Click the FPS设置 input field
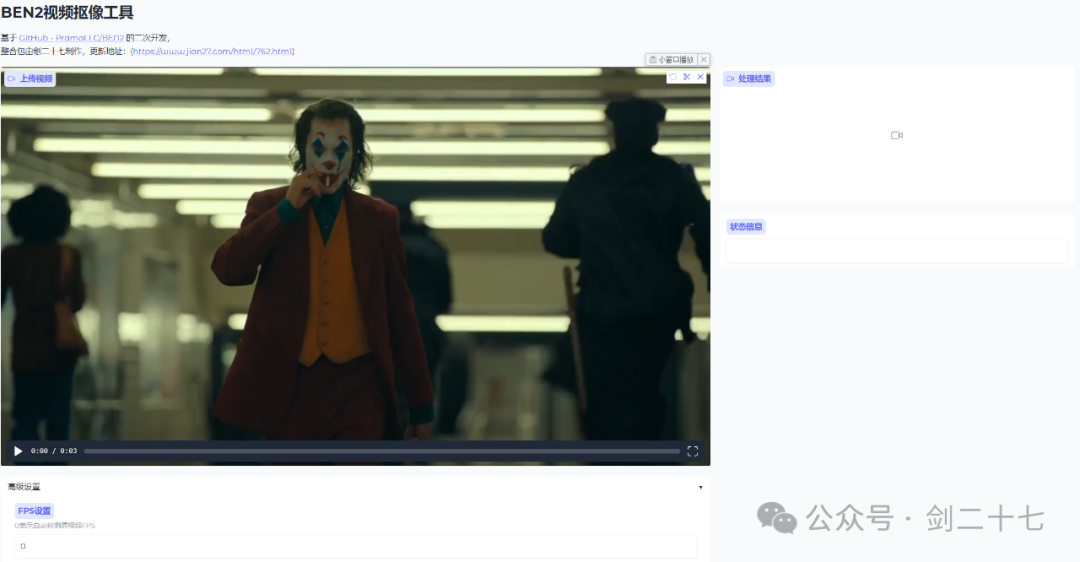This screenshot has height=562, width=1080. click(355, 546)
